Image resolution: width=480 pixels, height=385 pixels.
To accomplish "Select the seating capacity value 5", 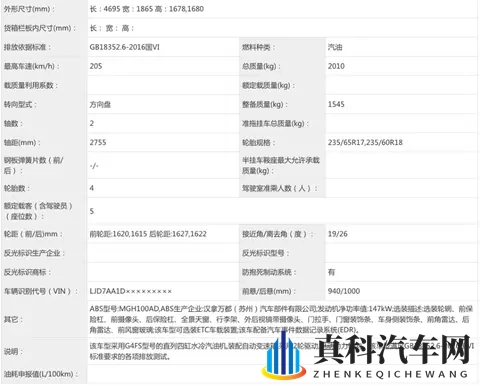I will click(x=92, y=211).
